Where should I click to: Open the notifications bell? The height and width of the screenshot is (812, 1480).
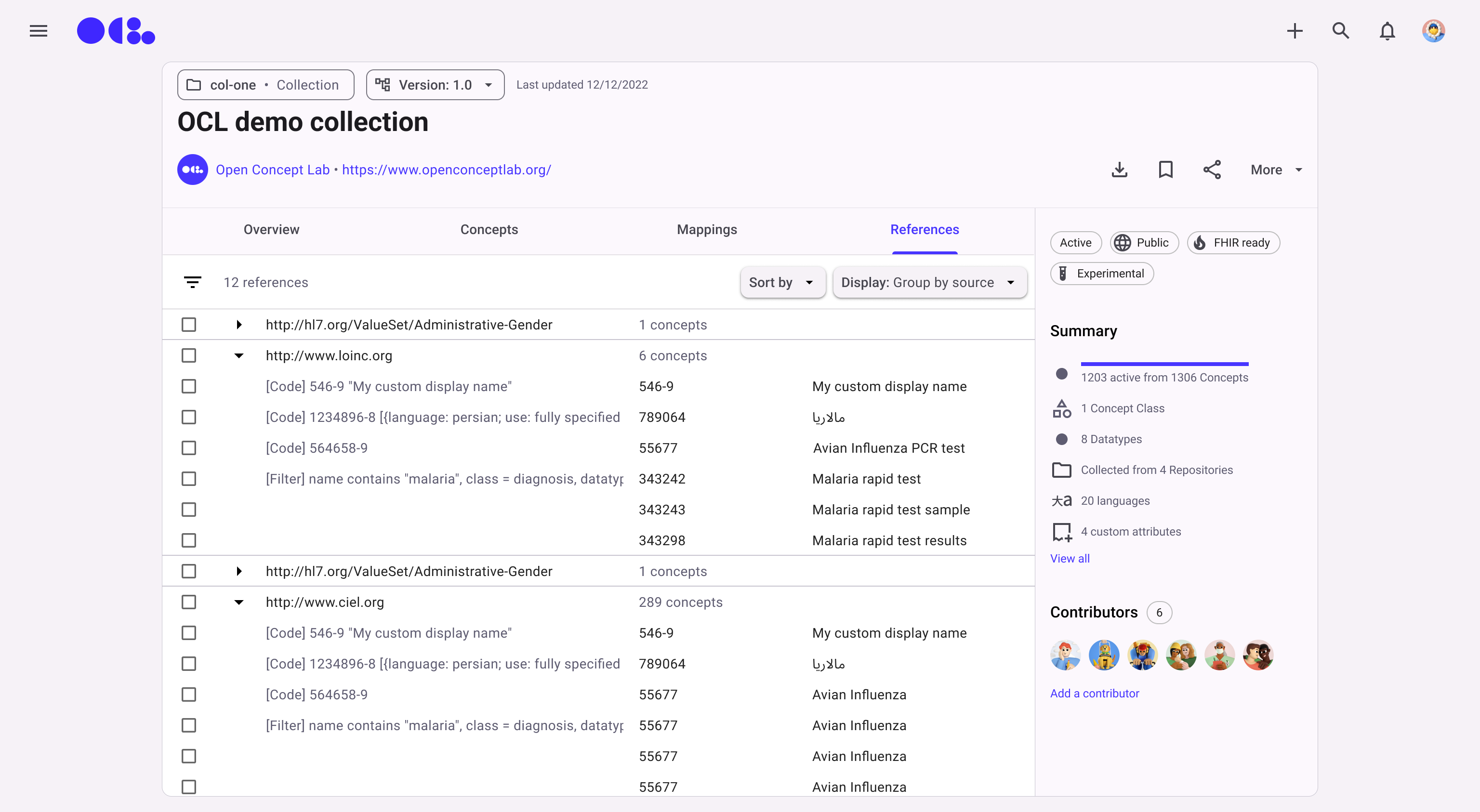(x=1387, y=30)
